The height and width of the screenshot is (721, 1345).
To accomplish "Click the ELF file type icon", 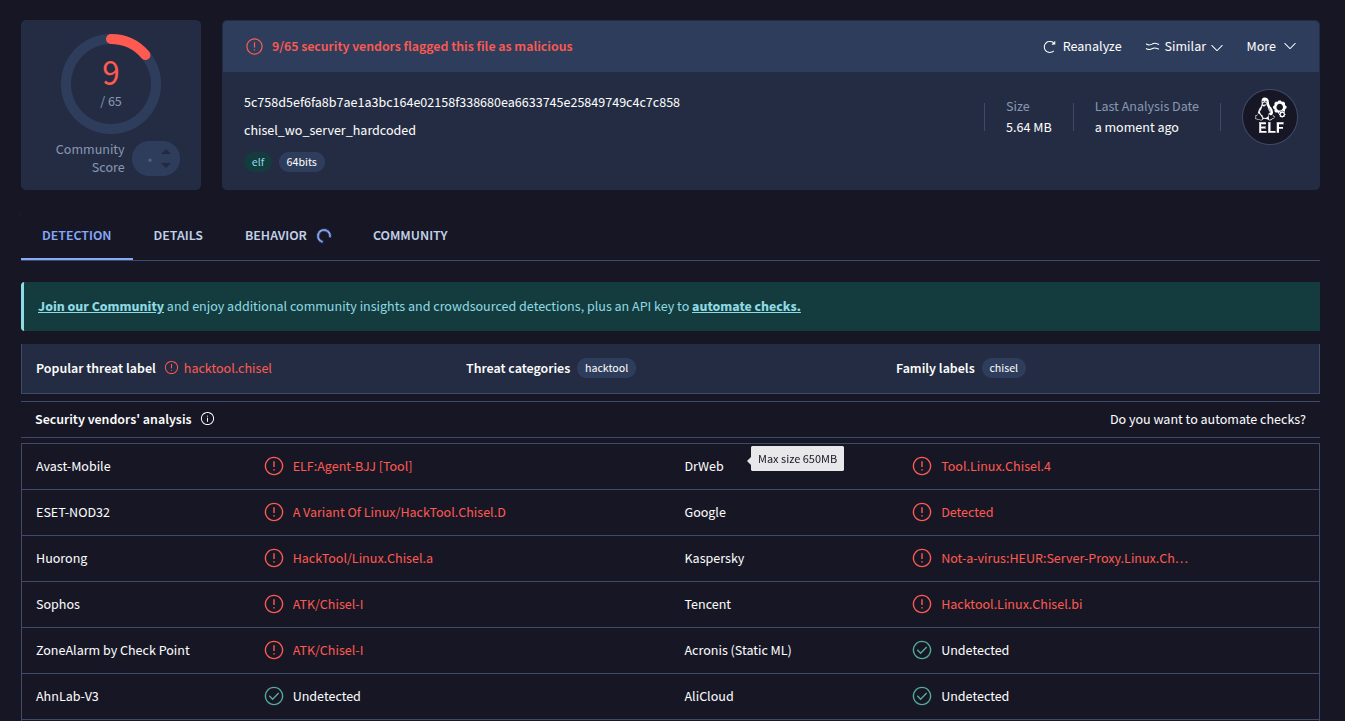I will [x=1269, y=117].
